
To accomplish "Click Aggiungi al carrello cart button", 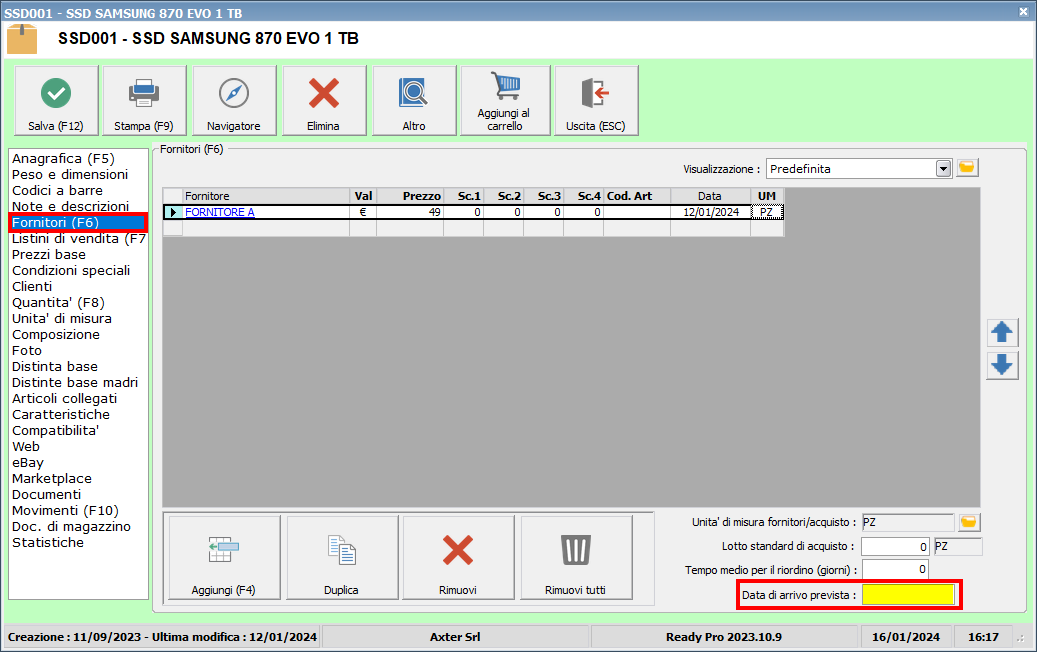I will tap(505, 101).
